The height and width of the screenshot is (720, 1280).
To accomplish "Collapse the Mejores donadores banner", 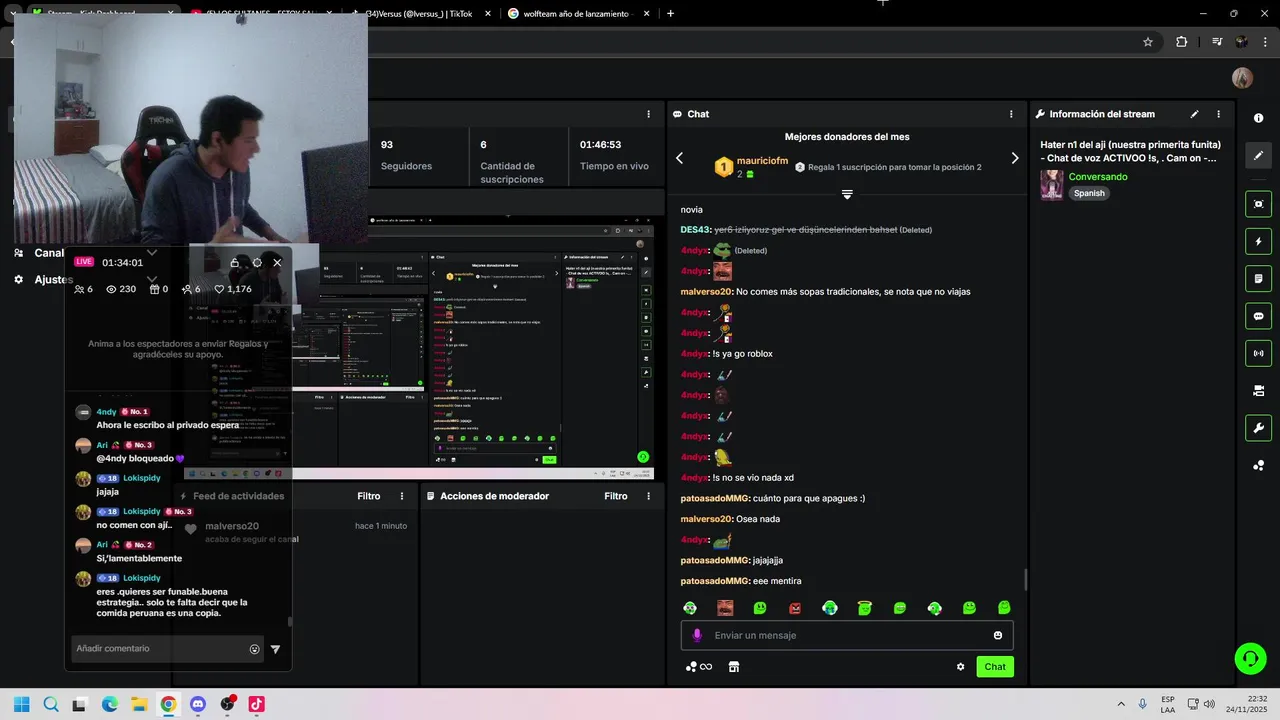I will 847,194.
